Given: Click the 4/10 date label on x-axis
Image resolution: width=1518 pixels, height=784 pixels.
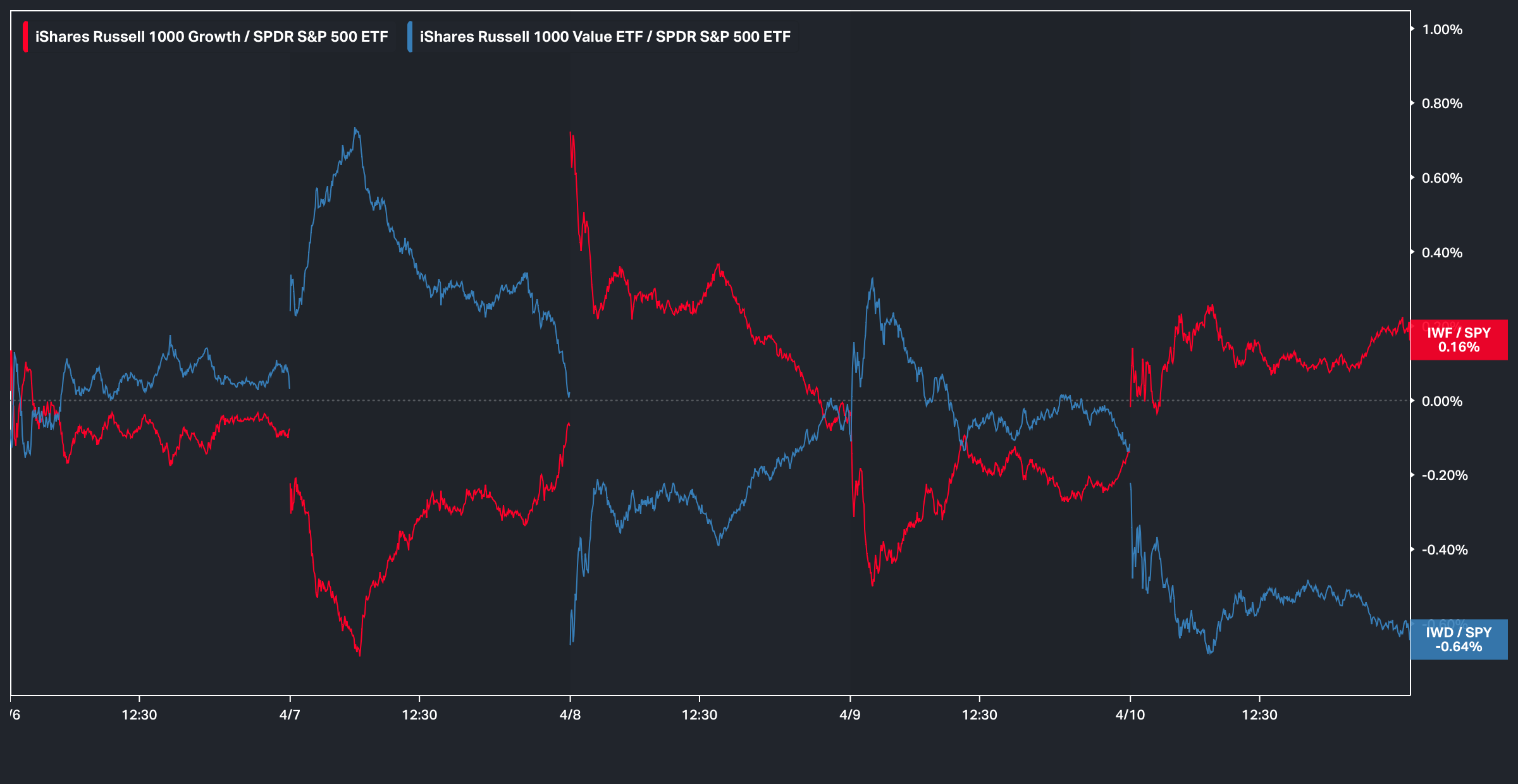Looking at the screenshot, I should coord(1130,715).
